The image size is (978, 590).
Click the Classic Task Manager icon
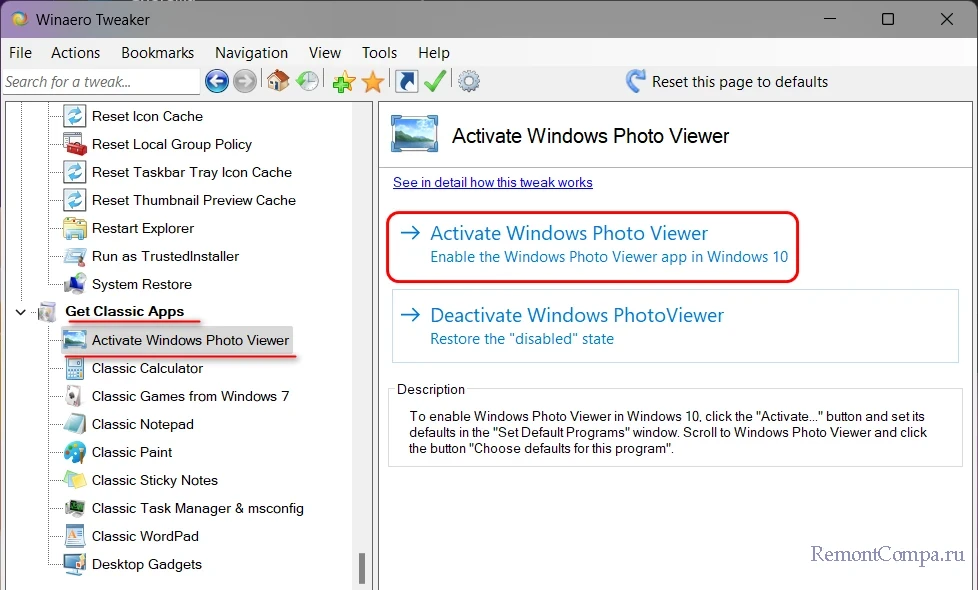[75, 508]
